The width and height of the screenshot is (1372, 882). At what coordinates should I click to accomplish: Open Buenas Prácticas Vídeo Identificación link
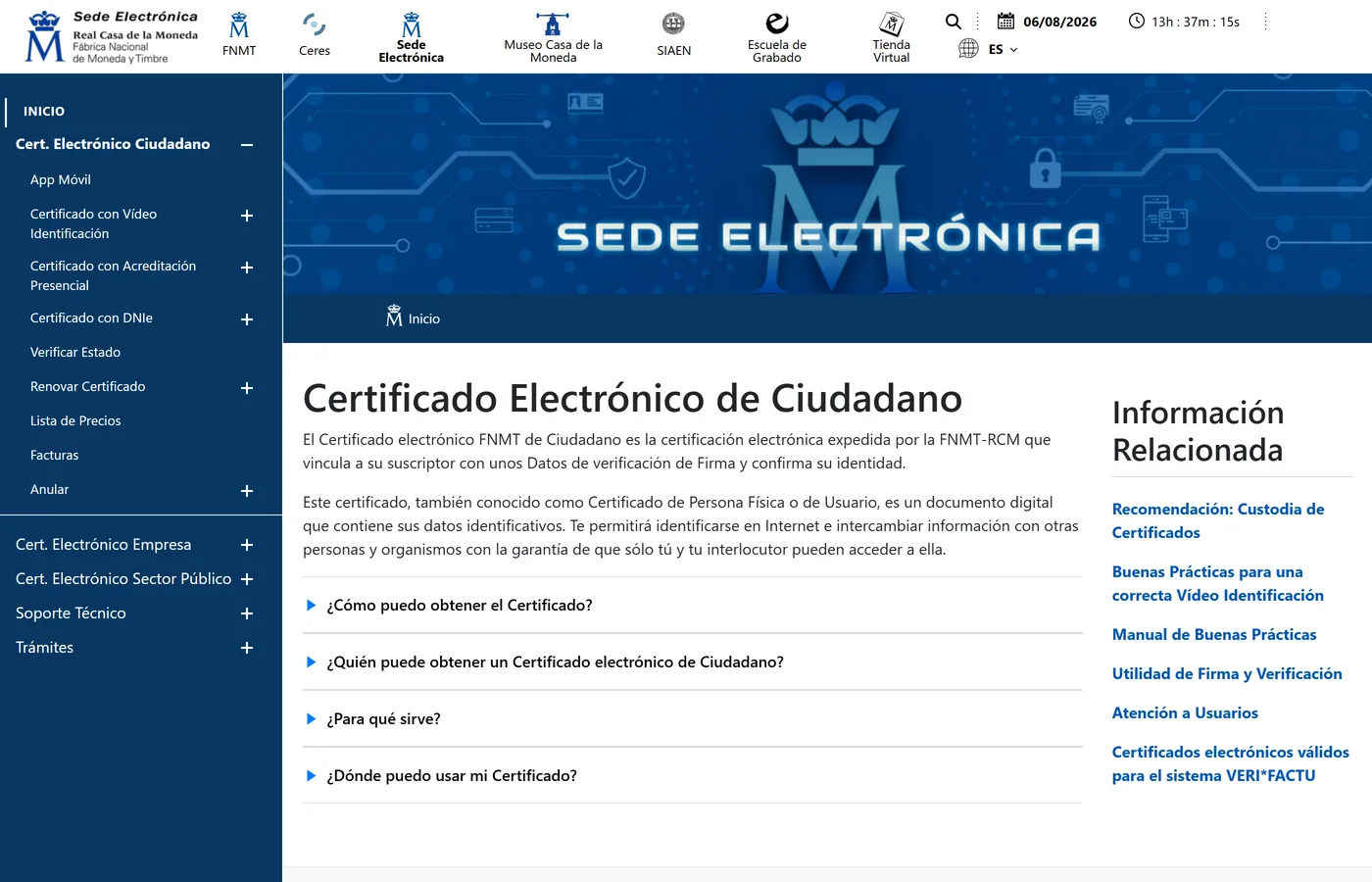(x=1218, y=584)
